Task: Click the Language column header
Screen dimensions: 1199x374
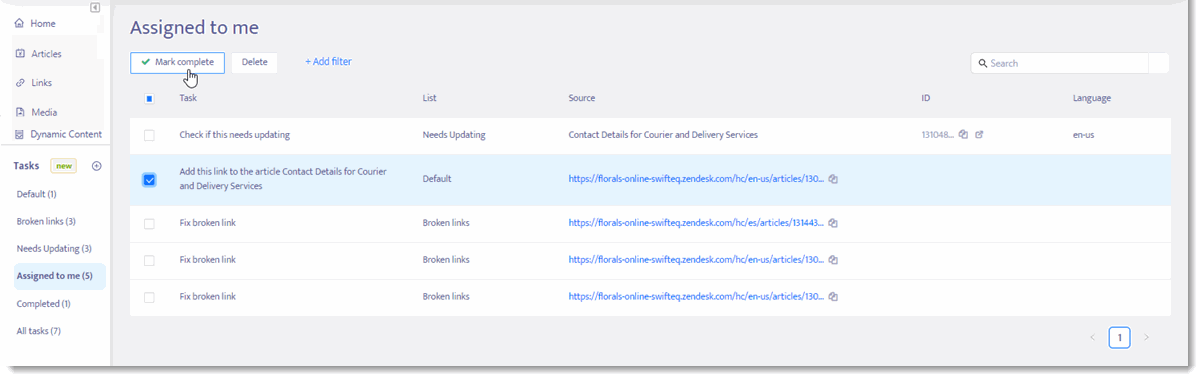Action: tap(1092, 99)
